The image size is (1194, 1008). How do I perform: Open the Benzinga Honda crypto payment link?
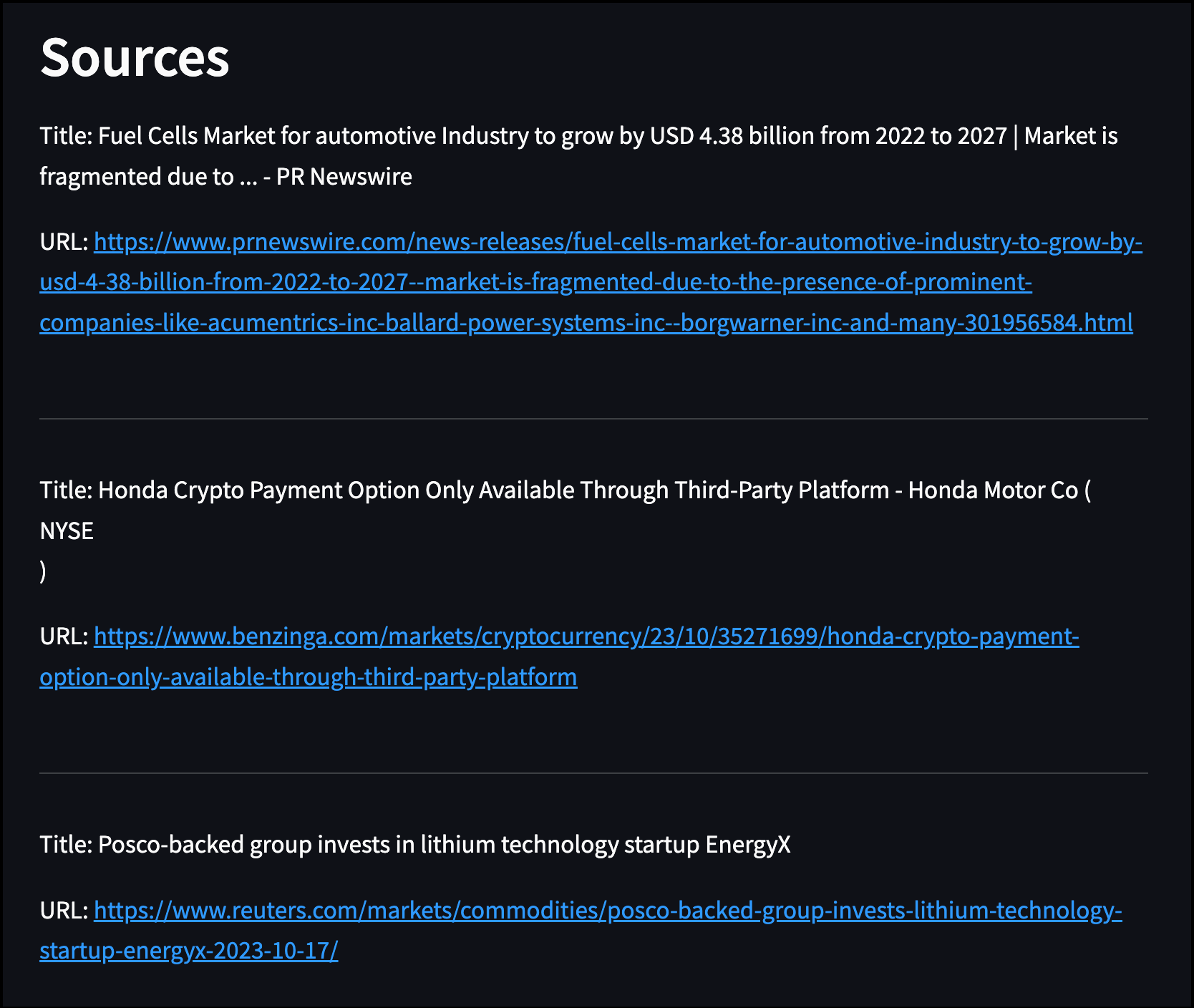click(x=573, y=637)
